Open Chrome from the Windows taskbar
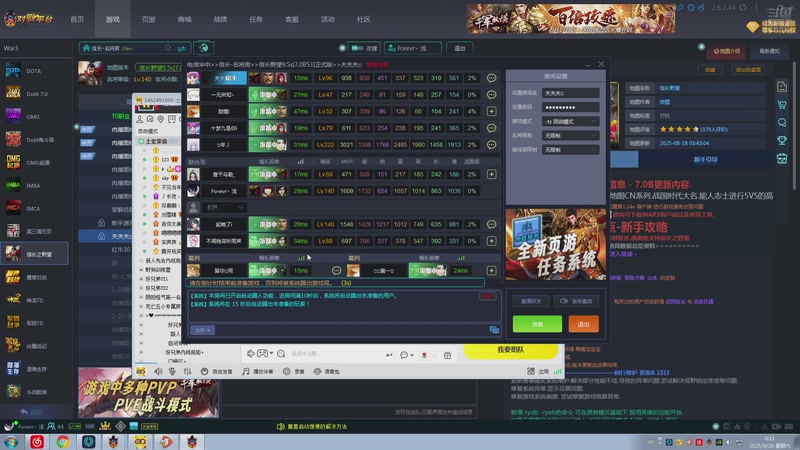Image resolution: width=800 pixels, height=450 pixels. click(63, 441)
